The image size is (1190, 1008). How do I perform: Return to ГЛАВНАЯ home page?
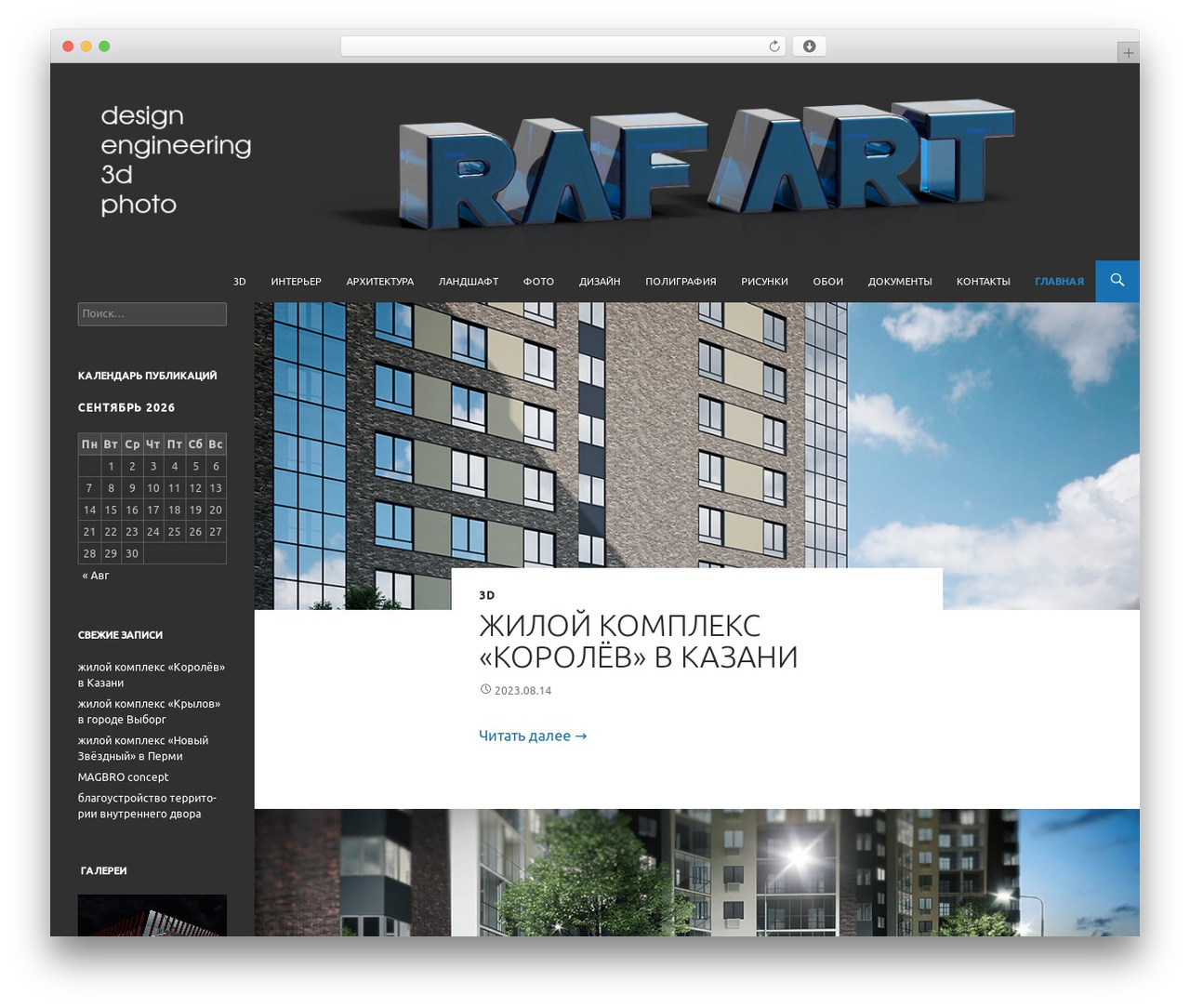pyautogui.click(x=1060, y=282)
